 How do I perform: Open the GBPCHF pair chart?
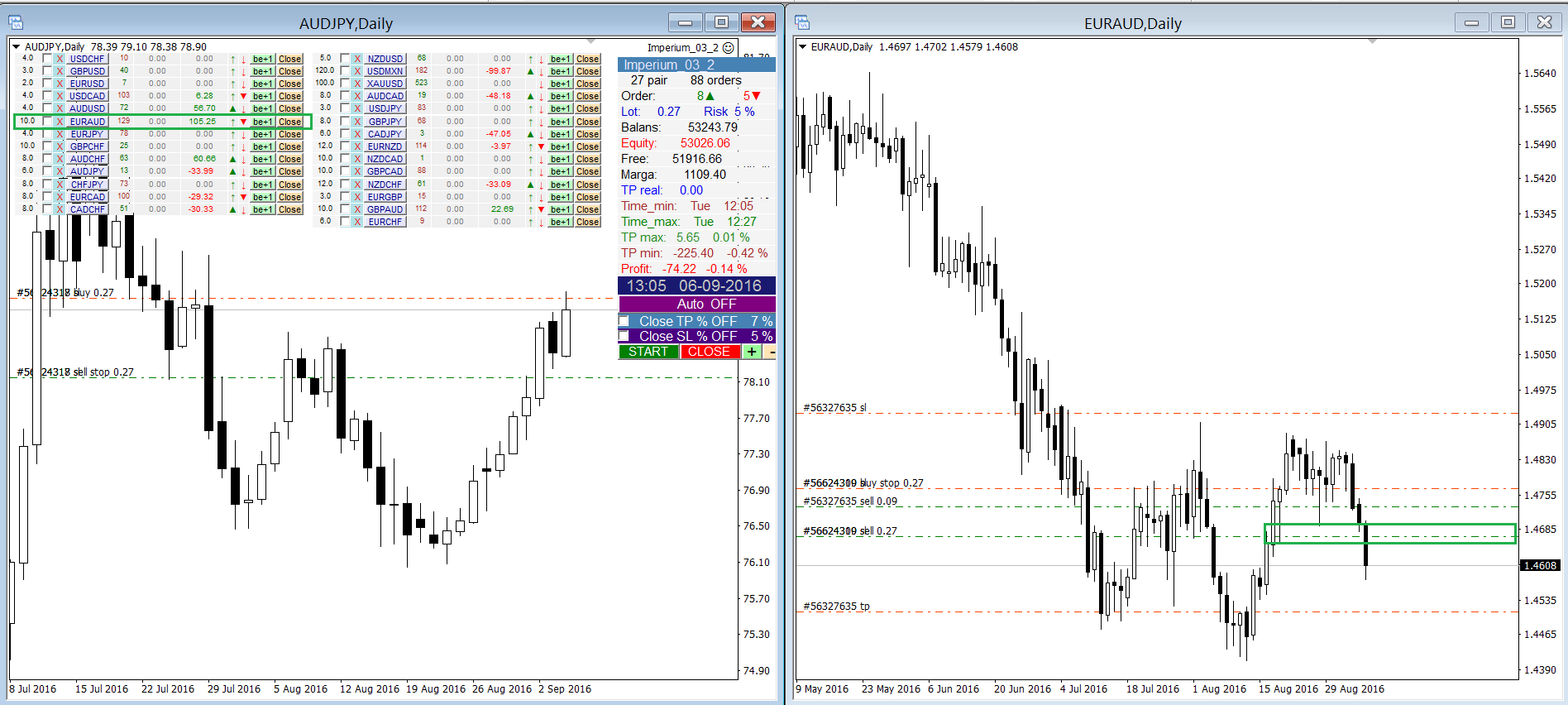click(87, 146)
